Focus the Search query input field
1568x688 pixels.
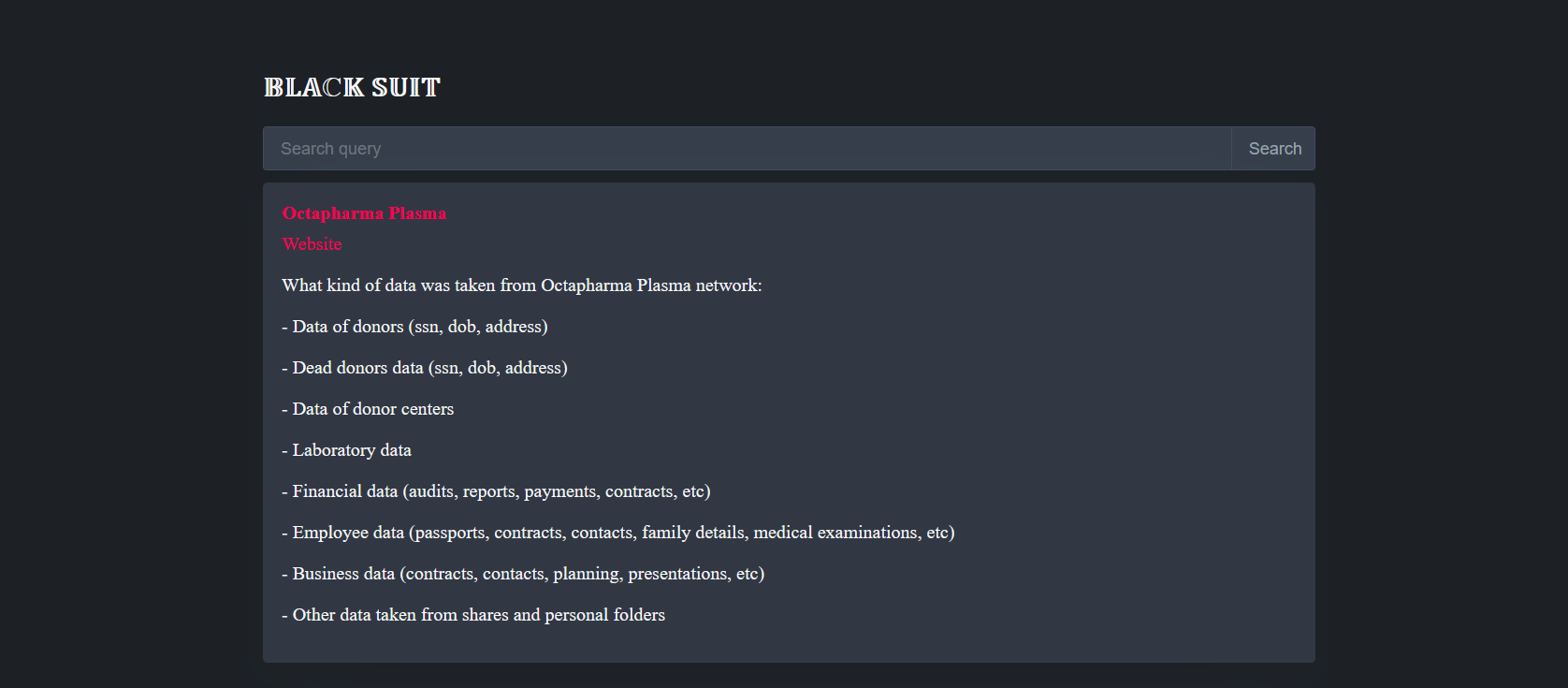tap(747, 149)
